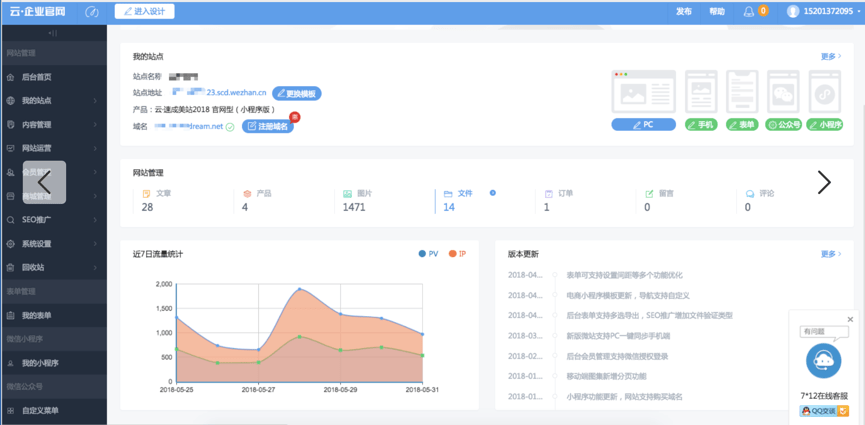Open 发布 in the top bar
Viewport: 865px width, 425px height.
[x=683, y=12]
